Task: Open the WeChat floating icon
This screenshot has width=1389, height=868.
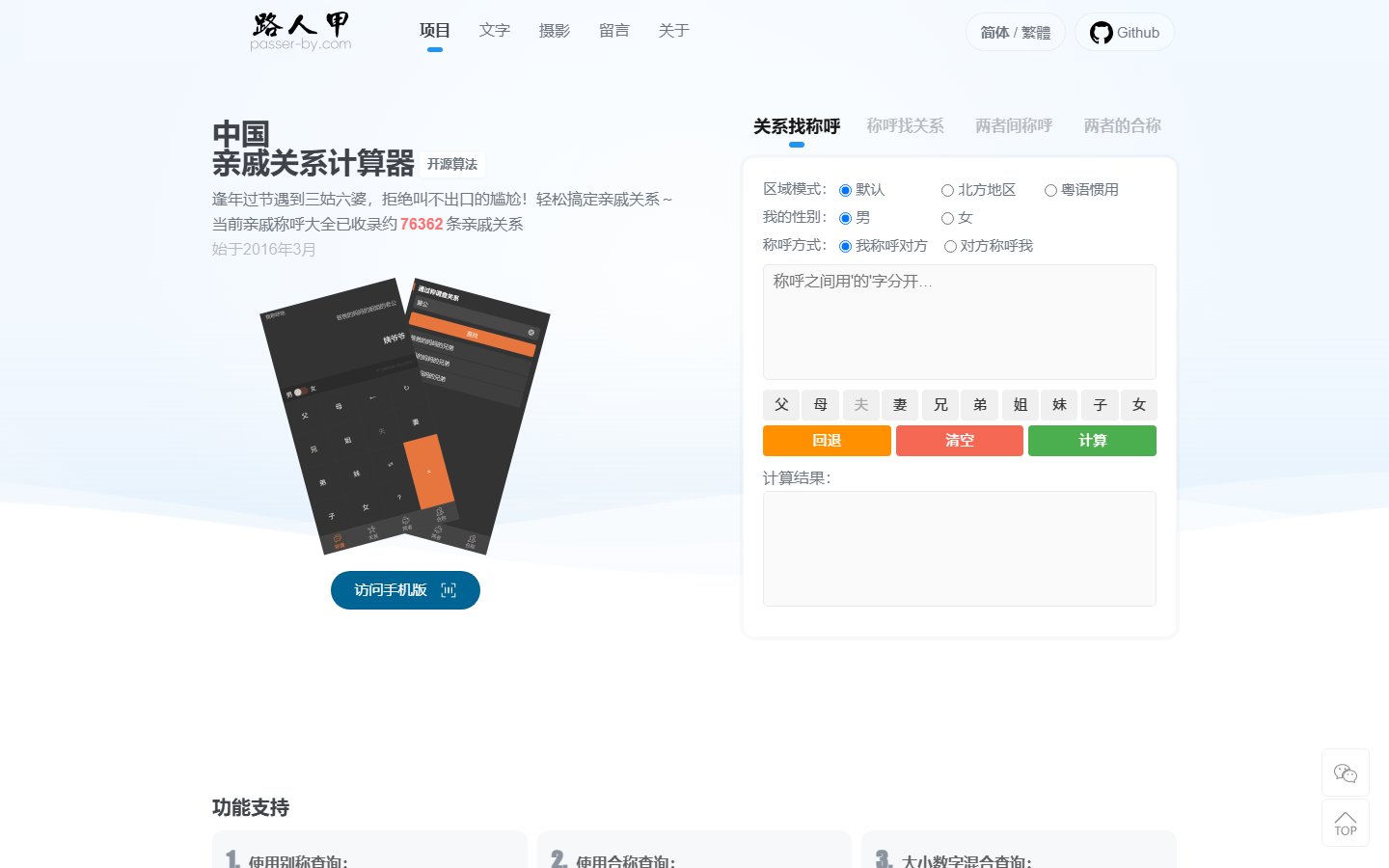Action: tap(1346, 773)
